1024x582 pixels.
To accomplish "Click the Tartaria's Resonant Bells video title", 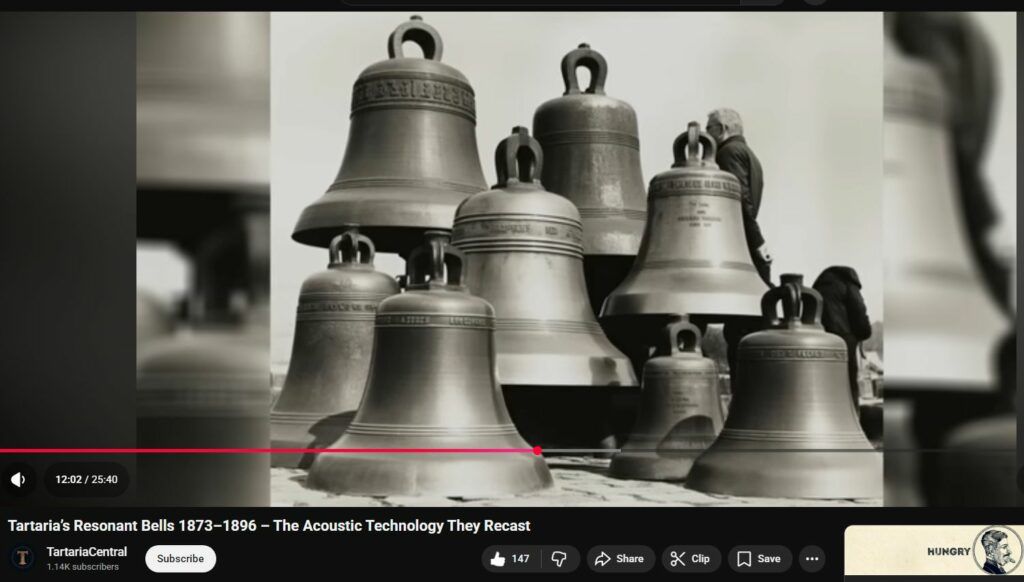I will (269, 525).
